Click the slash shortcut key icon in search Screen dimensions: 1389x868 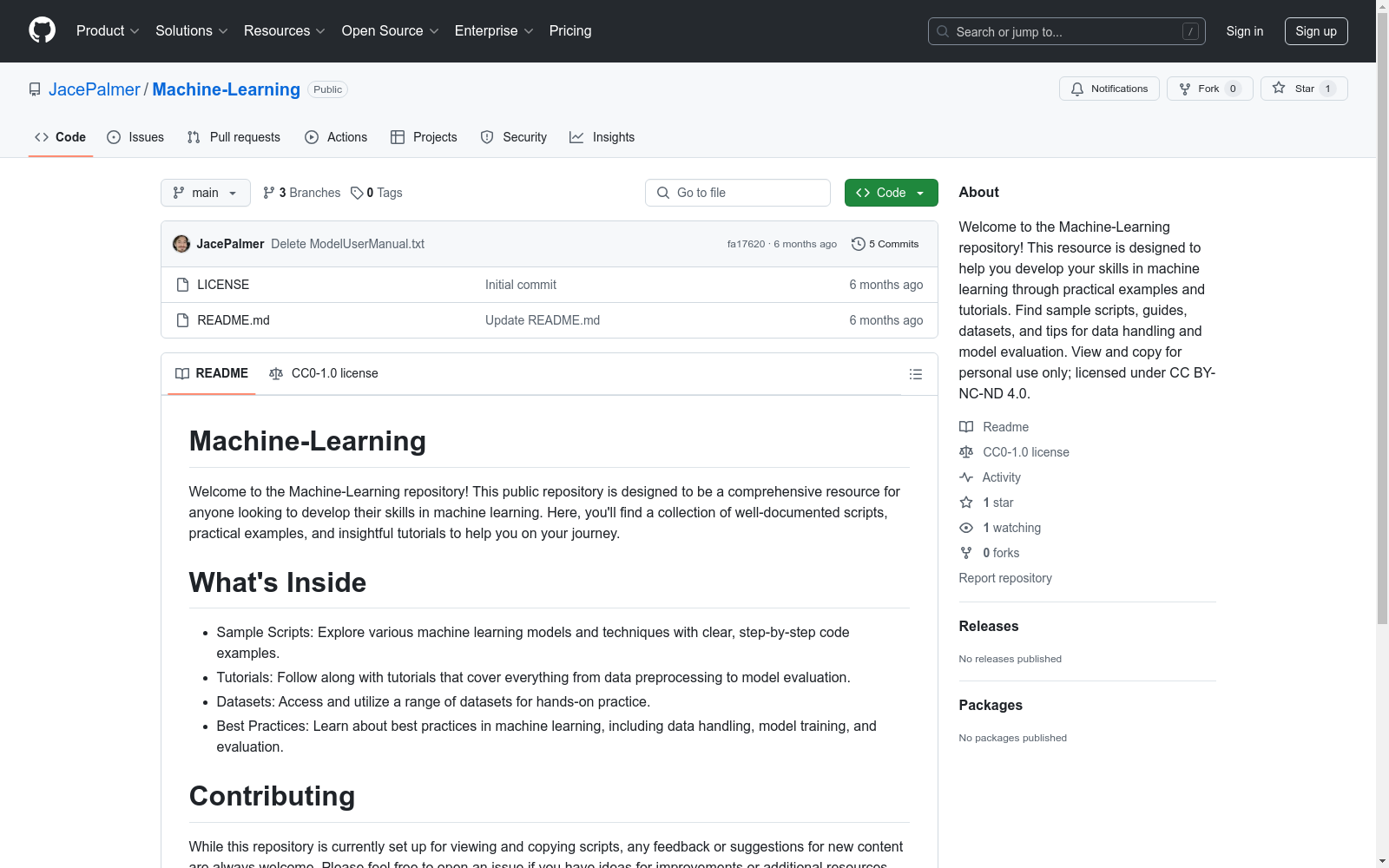(x=1191, y=31)
